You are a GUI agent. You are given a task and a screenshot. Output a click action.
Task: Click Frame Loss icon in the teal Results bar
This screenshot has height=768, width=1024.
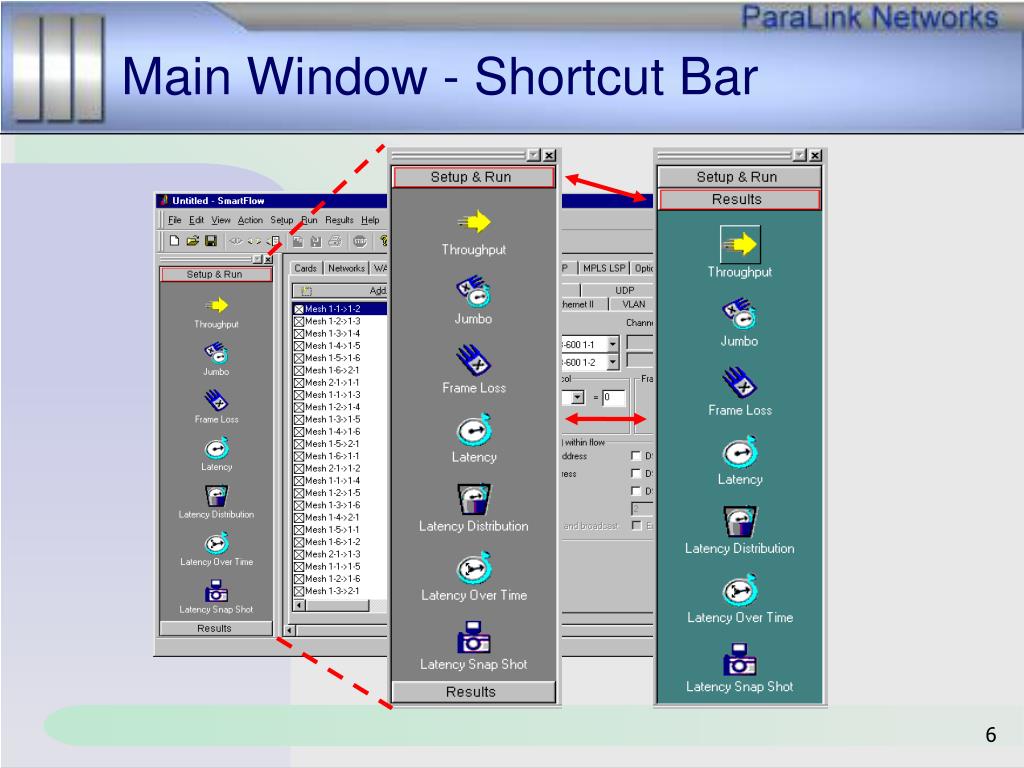click(x=739, y=383)
